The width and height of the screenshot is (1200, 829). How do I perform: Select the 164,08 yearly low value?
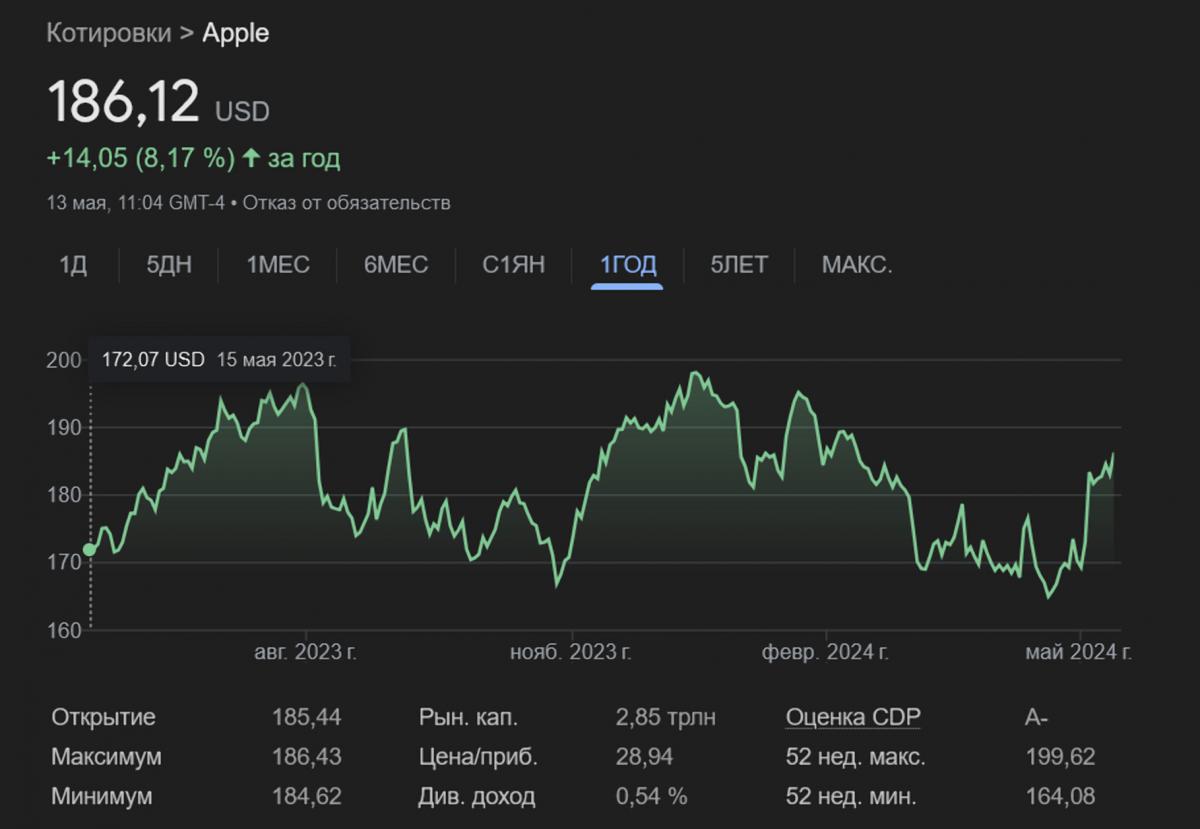pyautogui.click(x=1060, y=797)
